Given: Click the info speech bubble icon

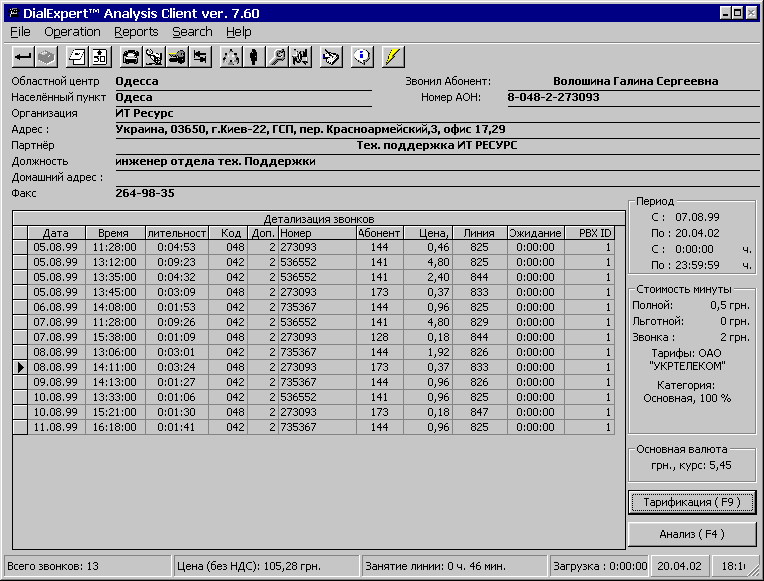Looking at the screenshot, I should pos(362,57).
